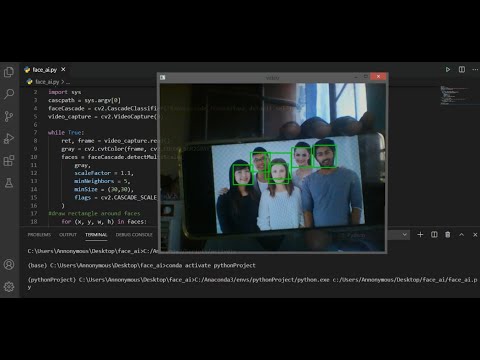The height and width of the screenshot is (360, 480).
Task: Maximize the video capture window
Action: (366, 77)
